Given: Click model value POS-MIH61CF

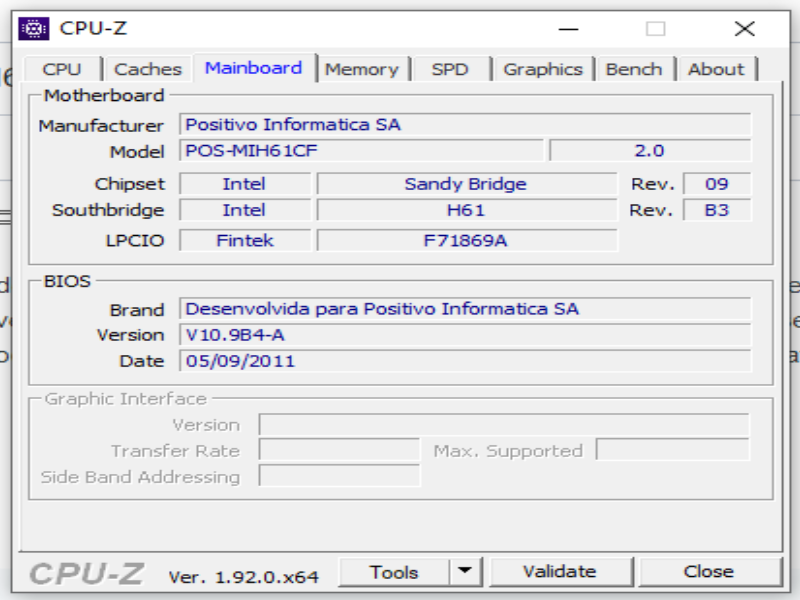Looking at the screenshot, I should (361, 151).
